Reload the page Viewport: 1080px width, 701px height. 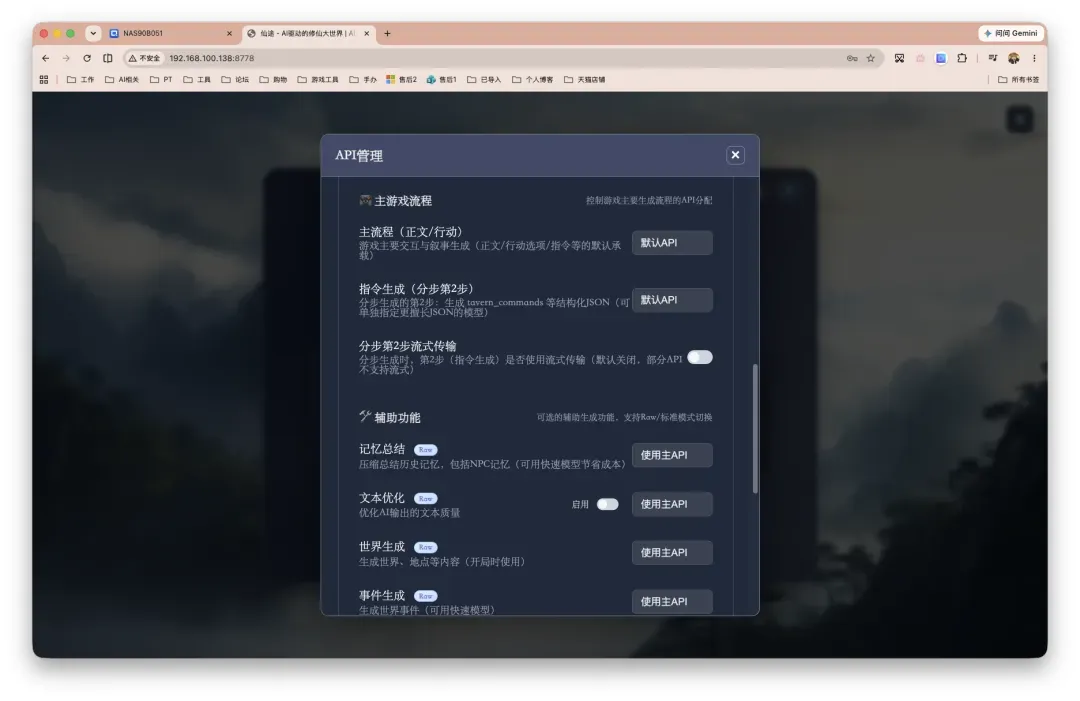click(87, 59)
